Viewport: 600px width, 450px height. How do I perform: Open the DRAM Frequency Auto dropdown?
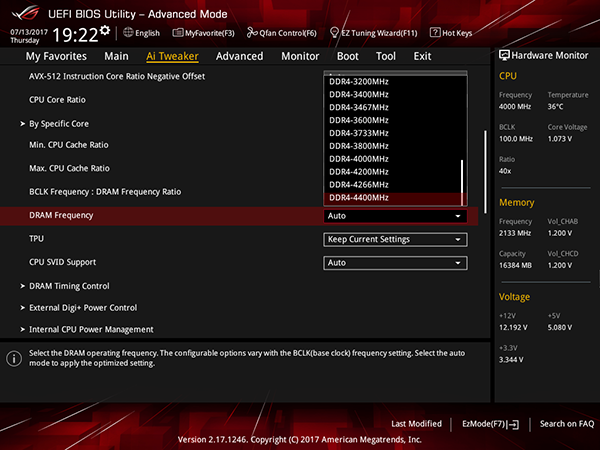point(395,216)
